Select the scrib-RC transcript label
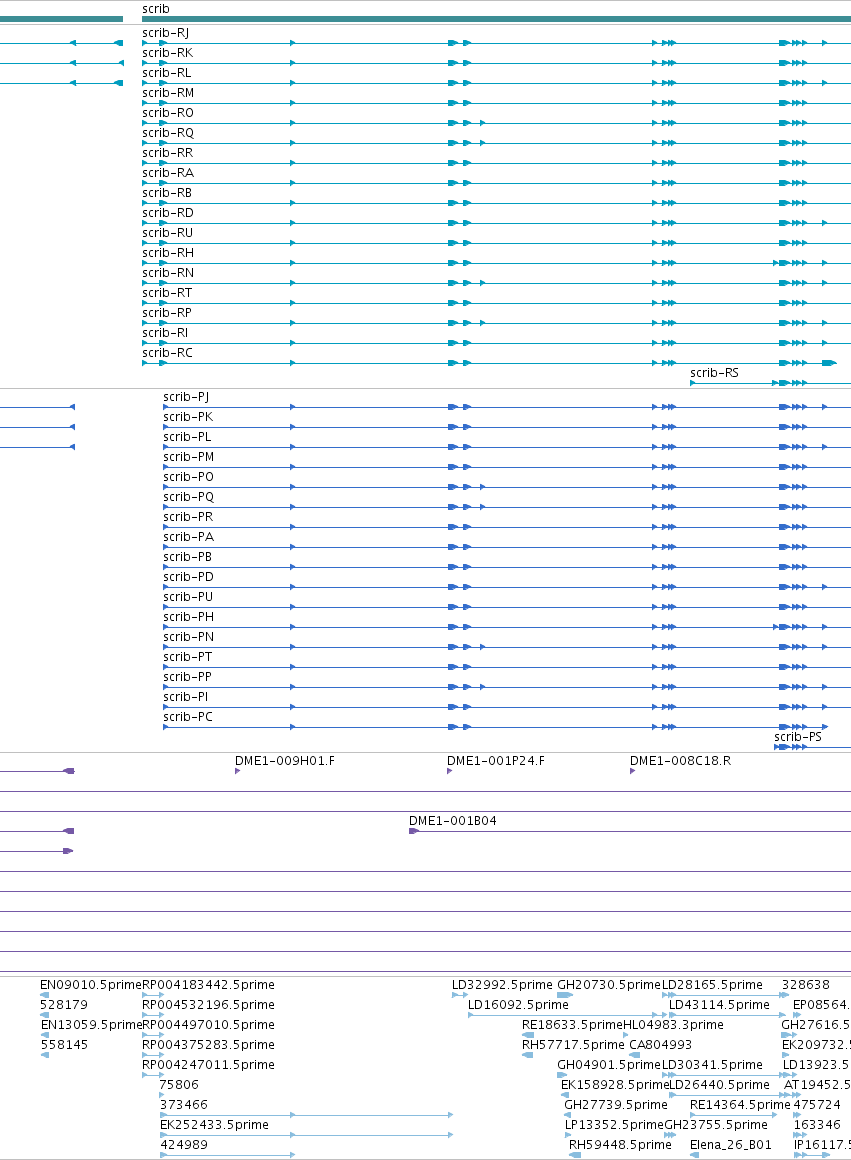The height and width of the screenshot is (1160, 851). (x=167, y=352)
